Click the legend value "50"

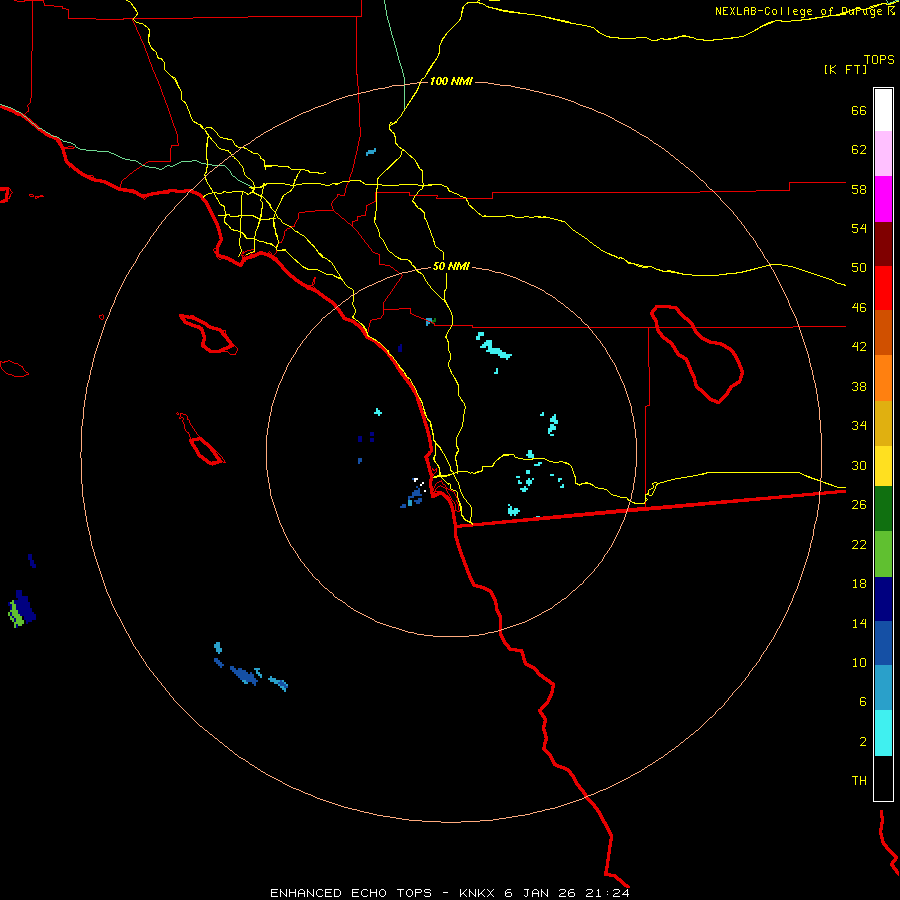click(x=859, y=268)
